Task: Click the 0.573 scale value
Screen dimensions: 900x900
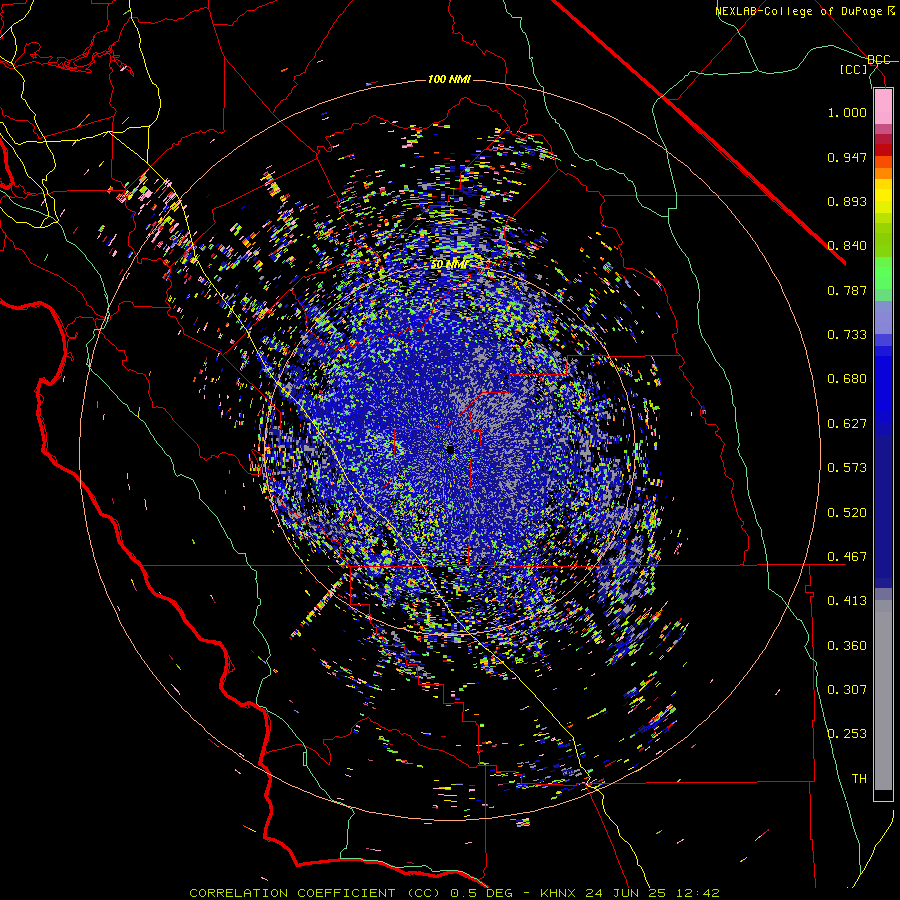Action: [x=847, y=468]
